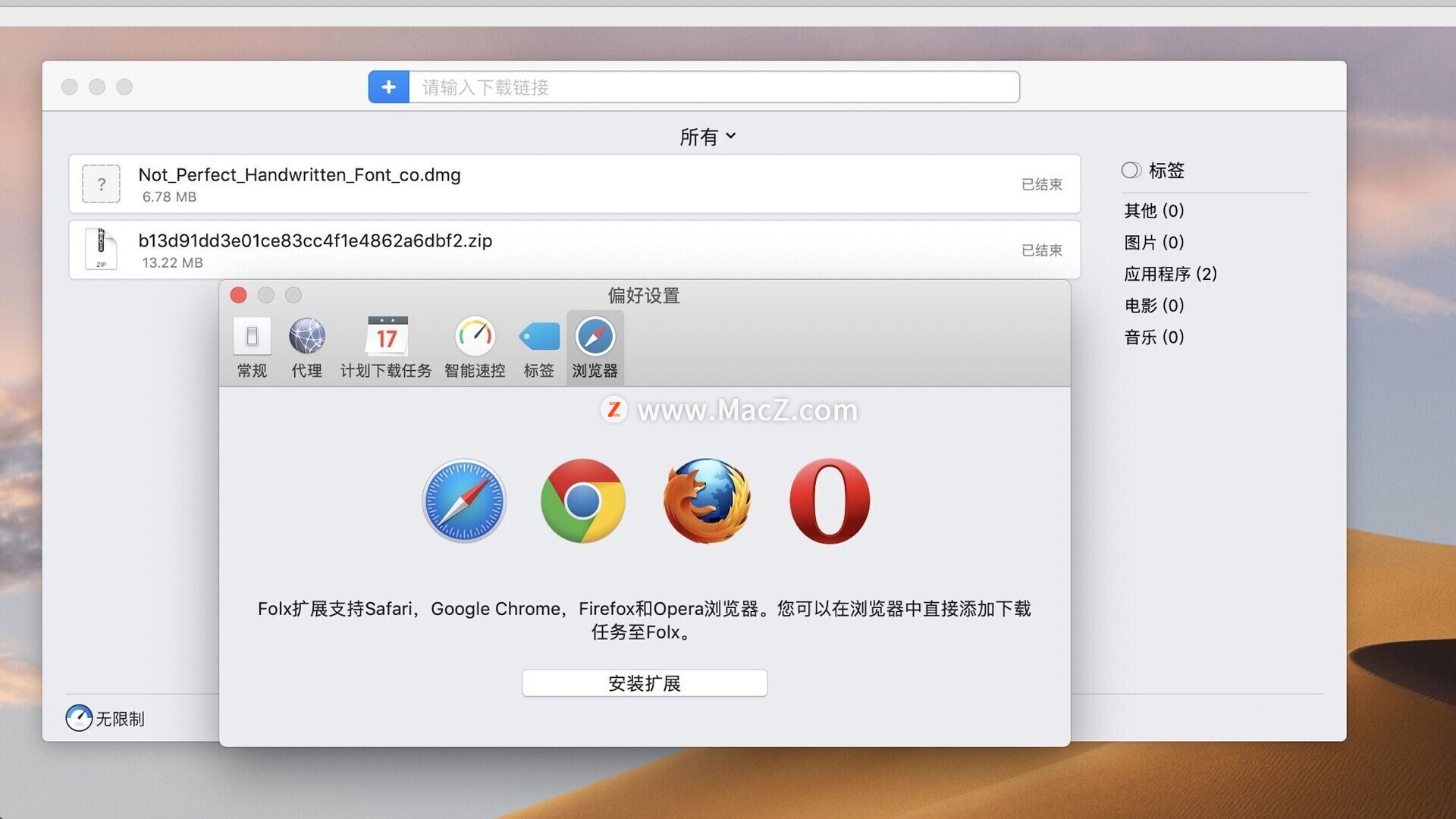
Task: Select the 其他 (0) tag
Action: pyautogui.click(x=1154, y=210)
